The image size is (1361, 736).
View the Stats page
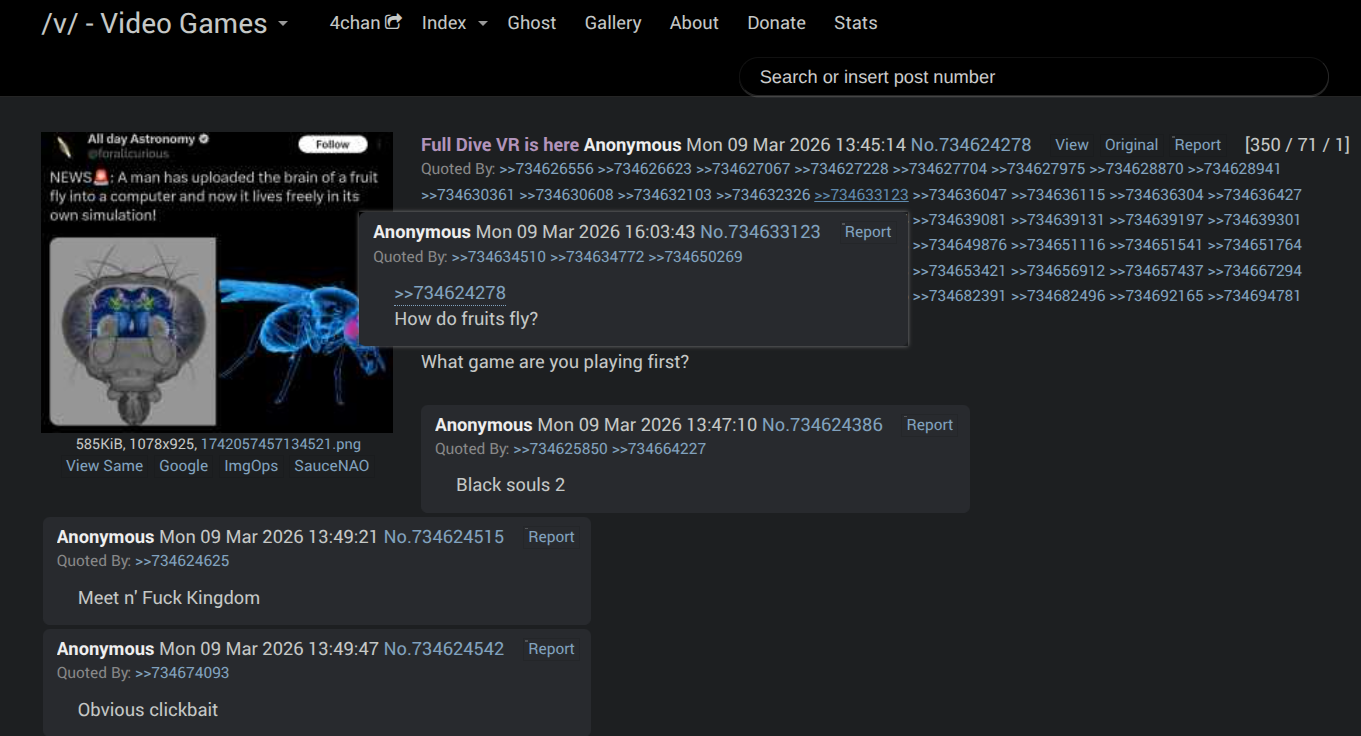856,23
